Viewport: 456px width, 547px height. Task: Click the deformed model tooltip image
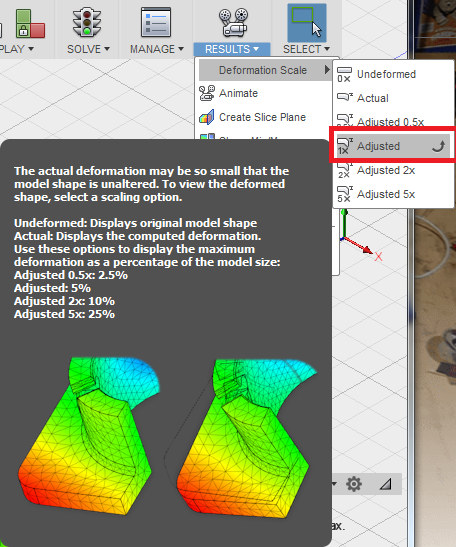tap(241, 439)
